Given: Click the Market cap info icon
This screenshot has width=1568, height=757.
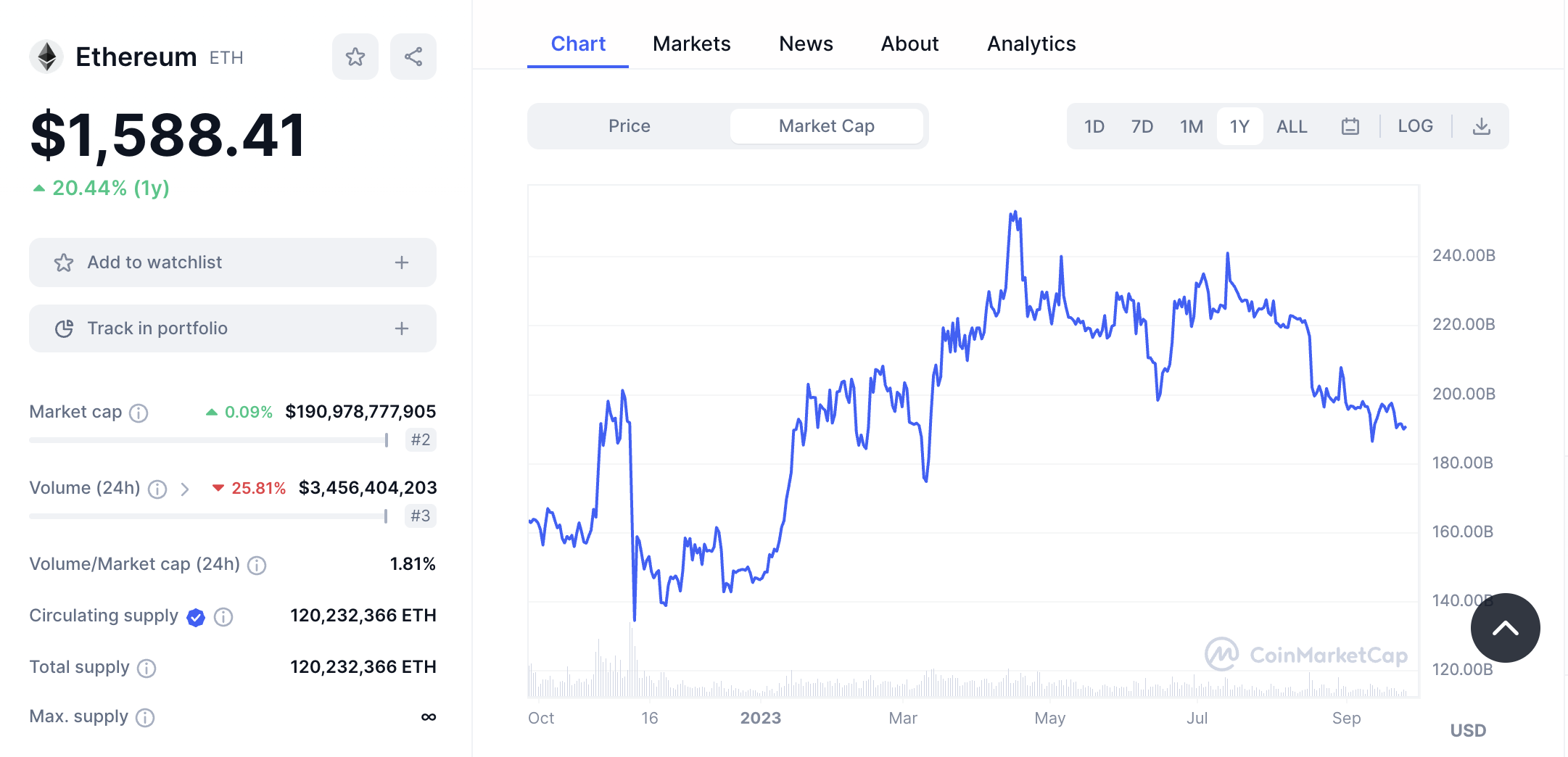Looking at the screenshot, I should pos(139,413).
